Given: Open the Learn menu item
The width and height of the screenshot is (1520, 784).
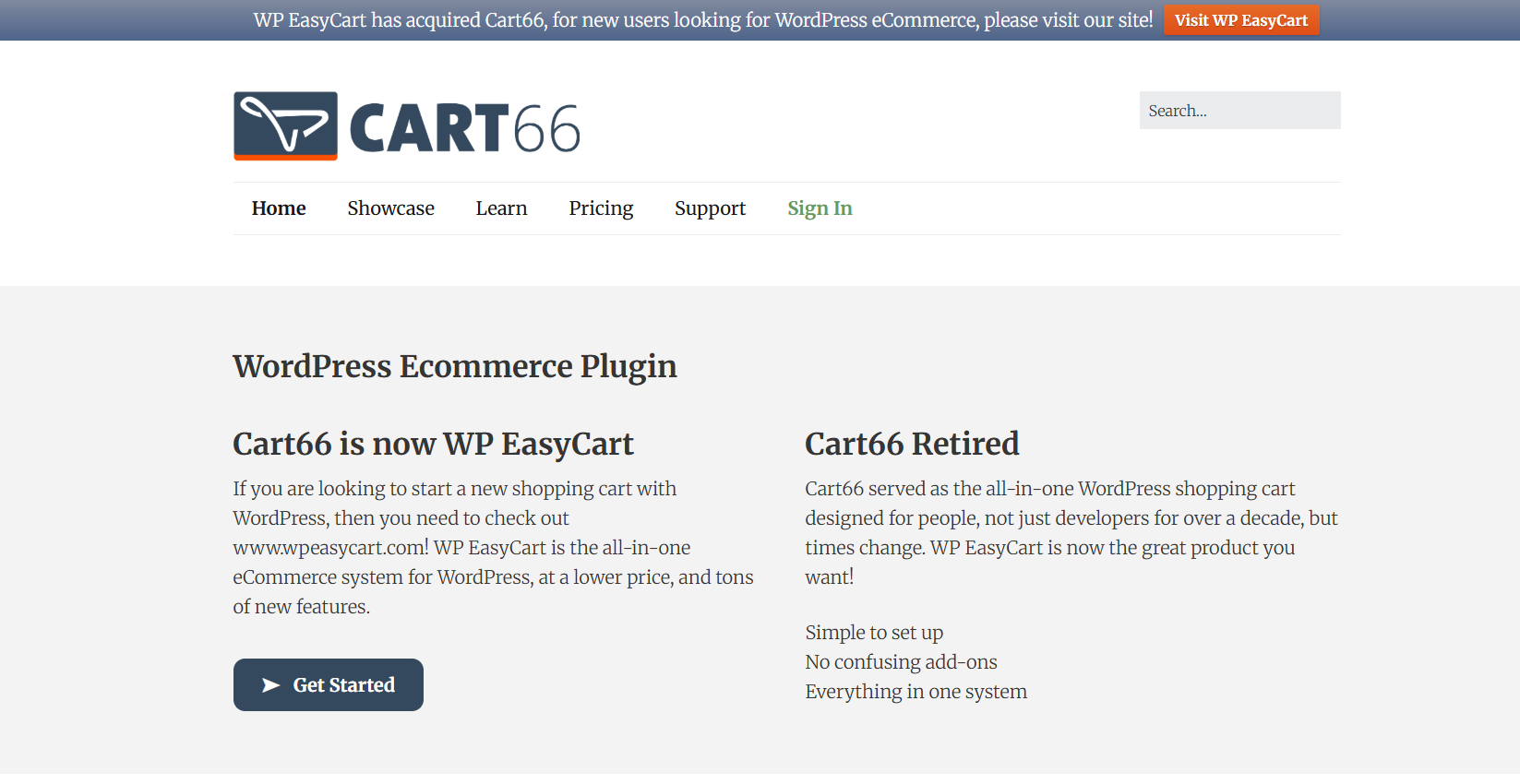Looking at the screenshot, I should (501, 208).
